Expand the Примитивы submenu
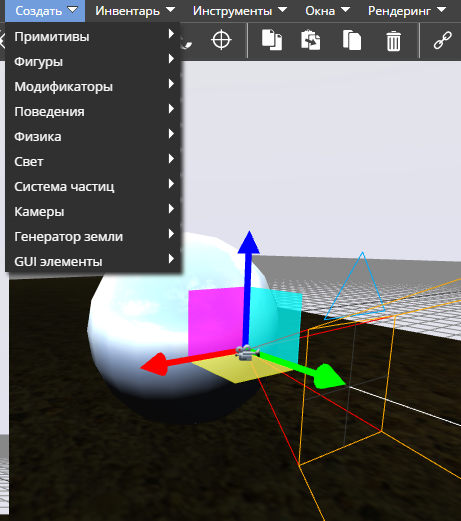This screenshot has width=461, height=521. [93, 36]
